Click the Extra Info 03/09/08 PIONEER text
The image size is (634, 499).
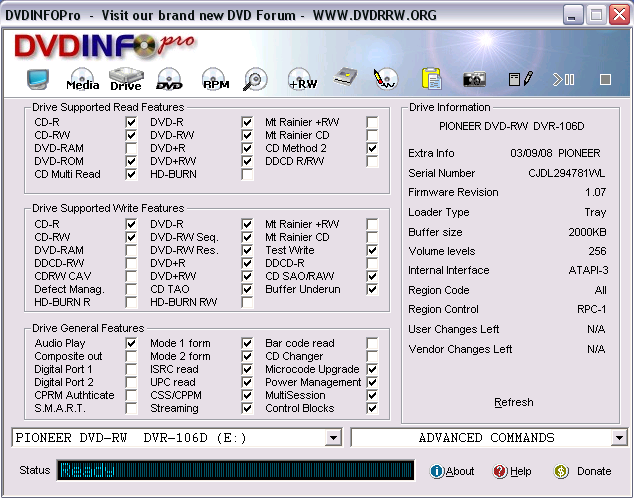coord(555,153)
